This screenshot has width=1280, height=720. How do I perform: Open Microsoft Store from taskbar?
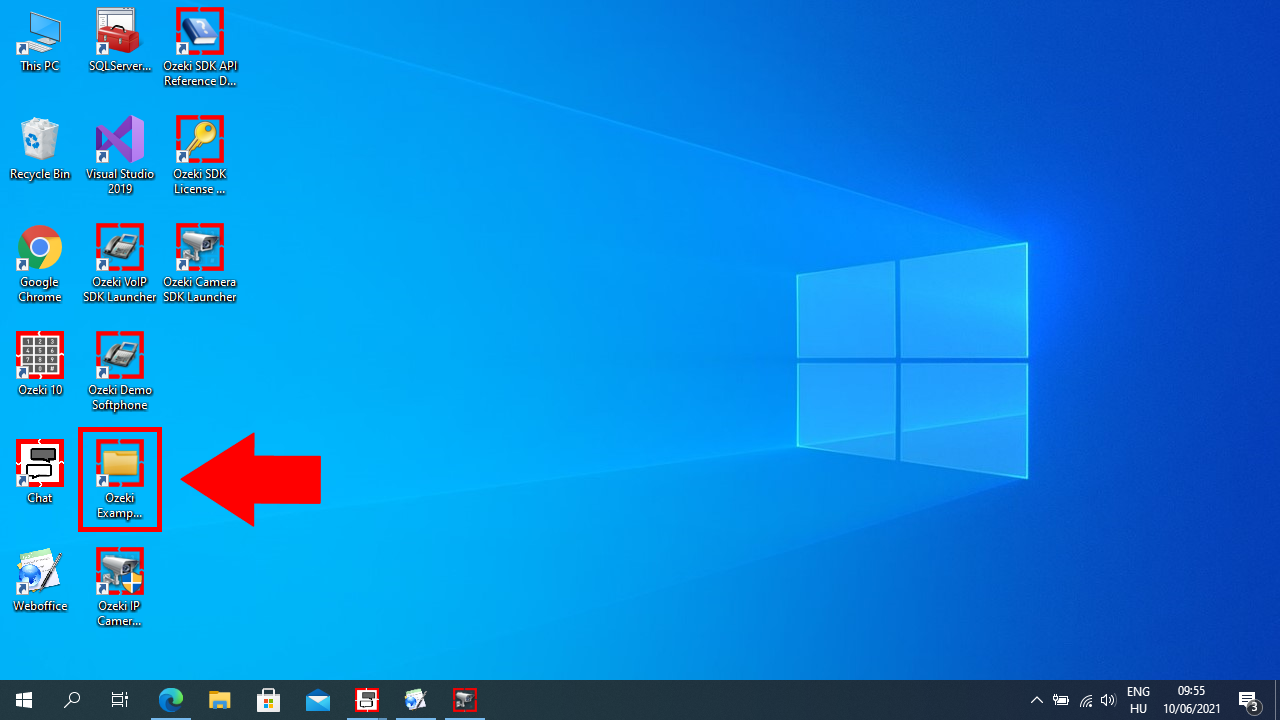coord(269,700)
